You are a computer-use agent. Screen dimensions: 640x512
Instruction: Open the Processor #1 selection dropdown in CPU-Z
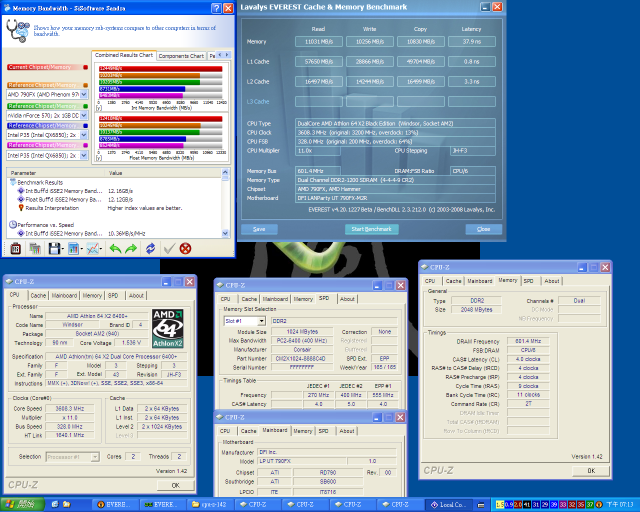tap(95, 457)
